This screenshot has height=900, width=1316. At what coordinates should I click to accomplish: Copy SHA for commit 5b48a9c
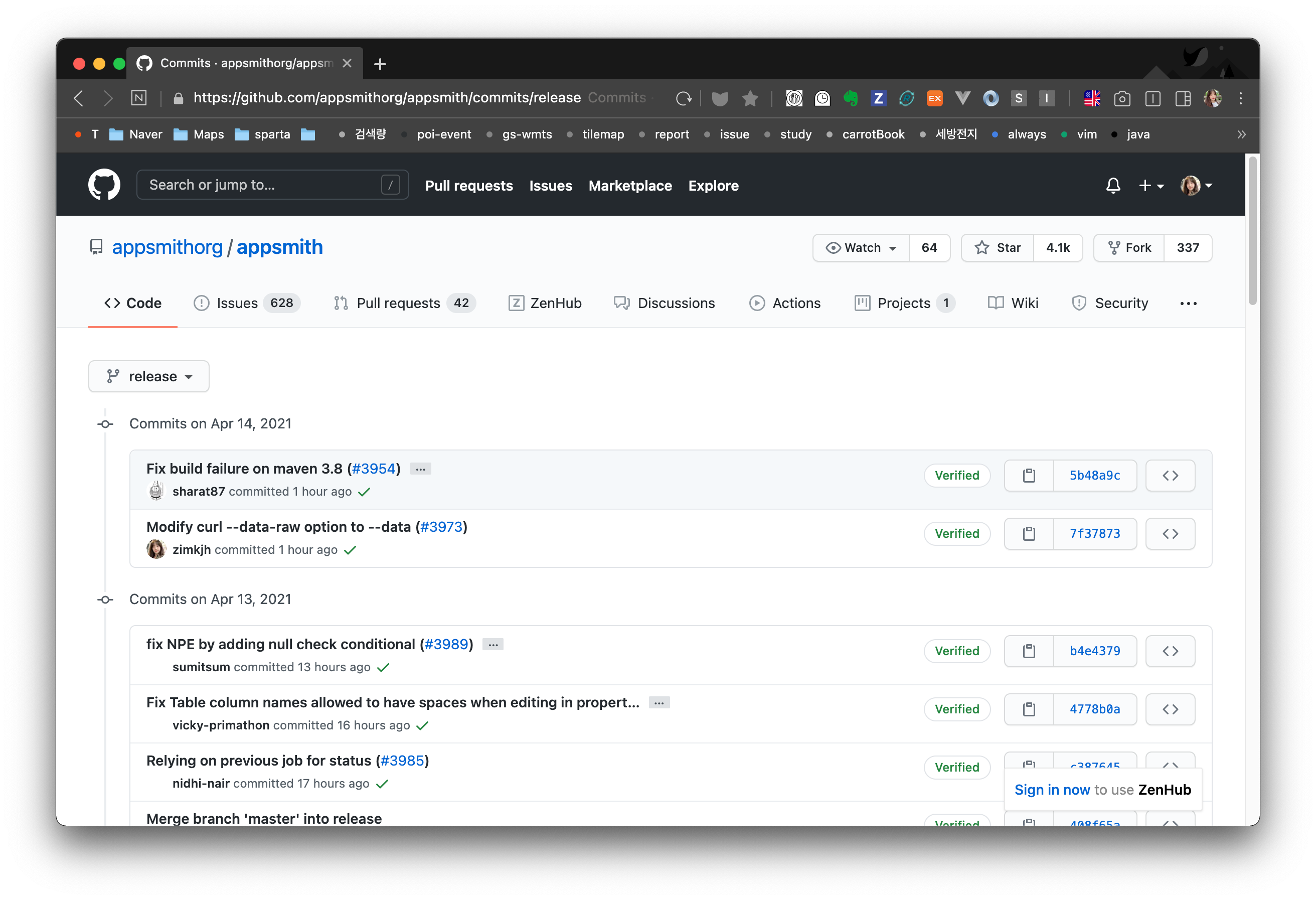[1028, 475]
